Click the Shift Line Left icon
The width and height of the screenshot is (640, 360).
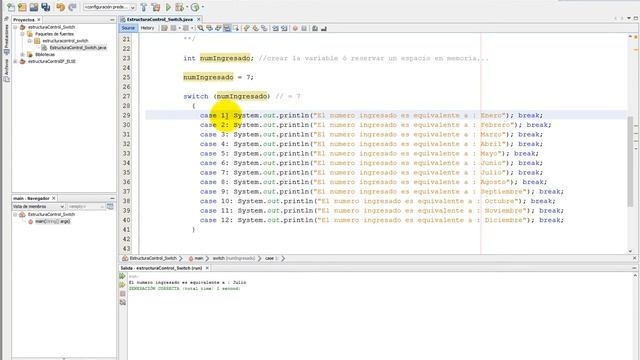tap(276, 28)
